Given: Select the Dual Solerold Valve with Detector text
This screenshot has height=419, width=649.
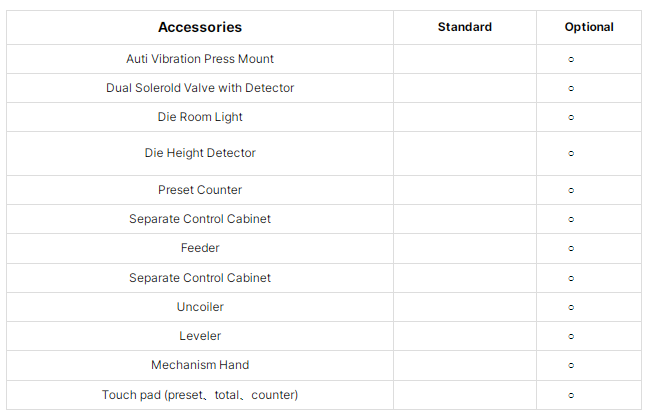Looking at the screenshot, I should tap(200, 88).
